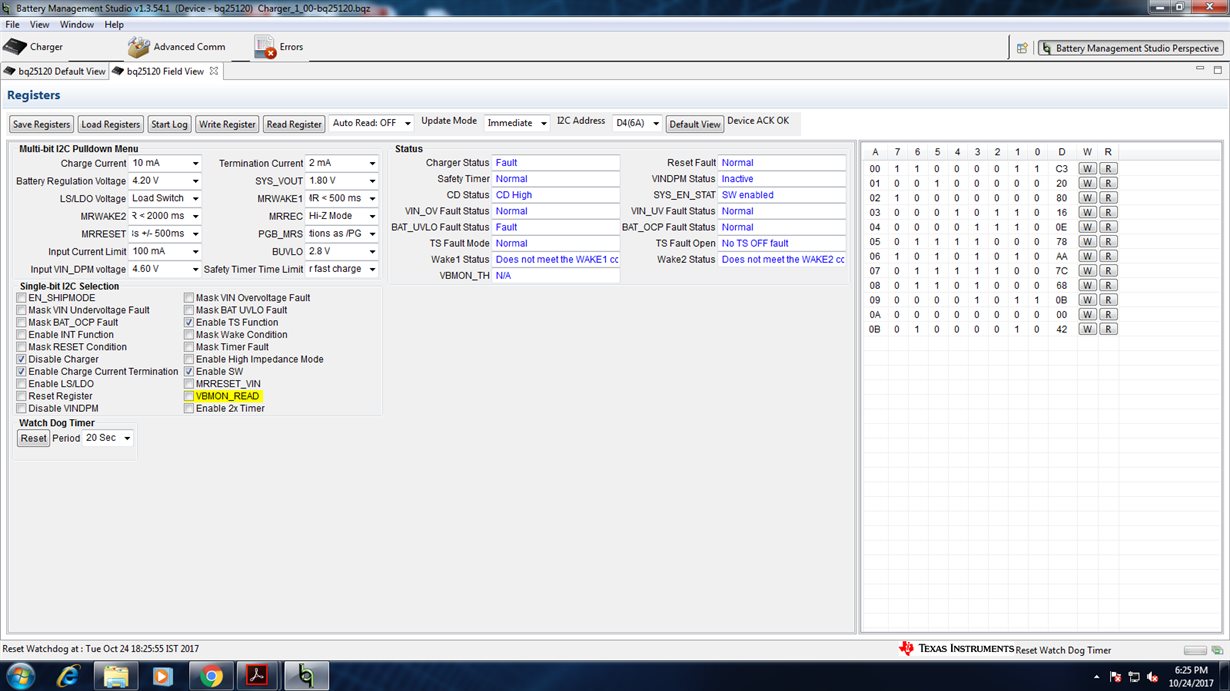Select Battery Management Studio Perspective button
The image size is (1230, 691).
coord(1130,48)
